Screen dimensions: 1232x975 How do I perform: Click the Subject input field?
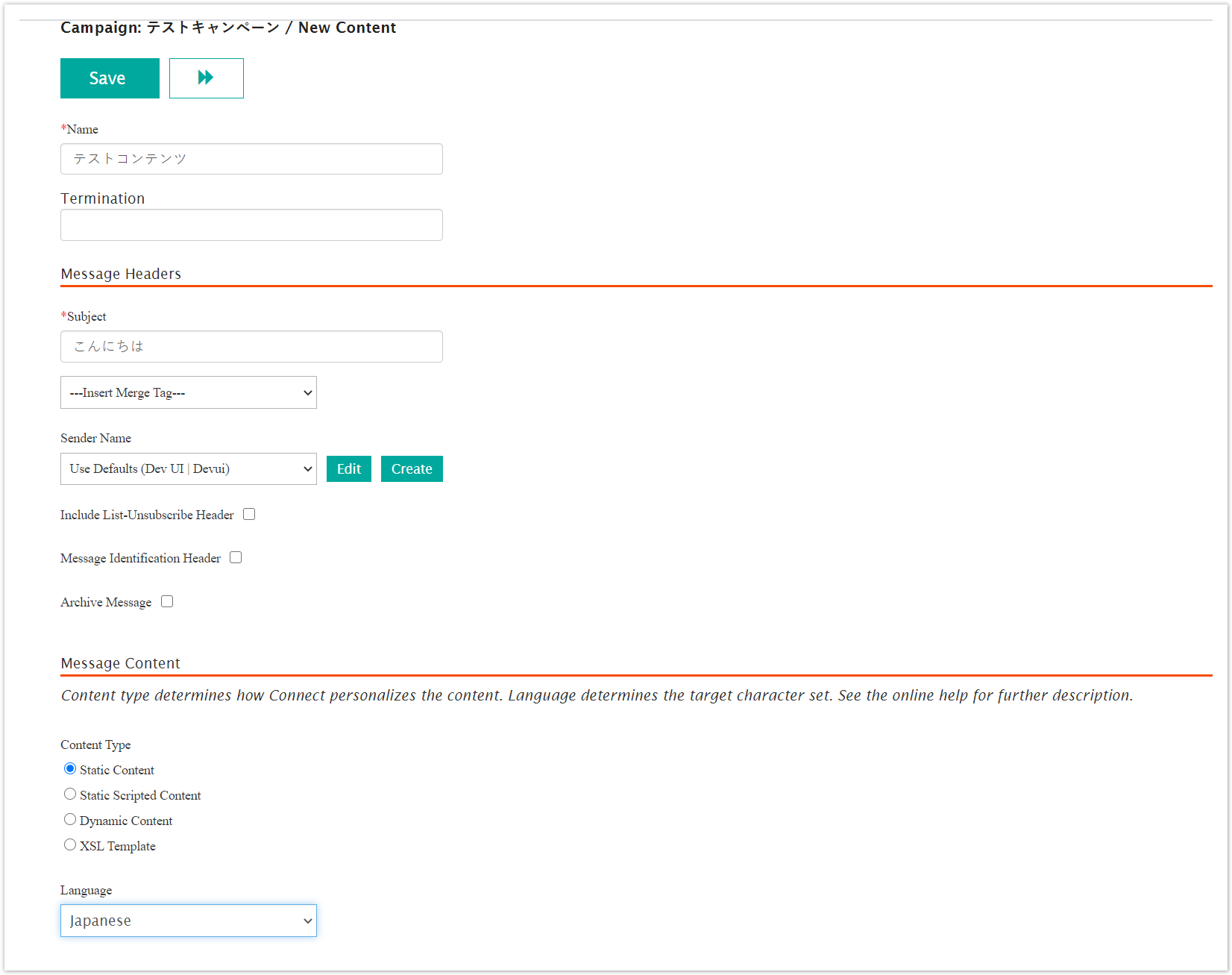[251, 347]
